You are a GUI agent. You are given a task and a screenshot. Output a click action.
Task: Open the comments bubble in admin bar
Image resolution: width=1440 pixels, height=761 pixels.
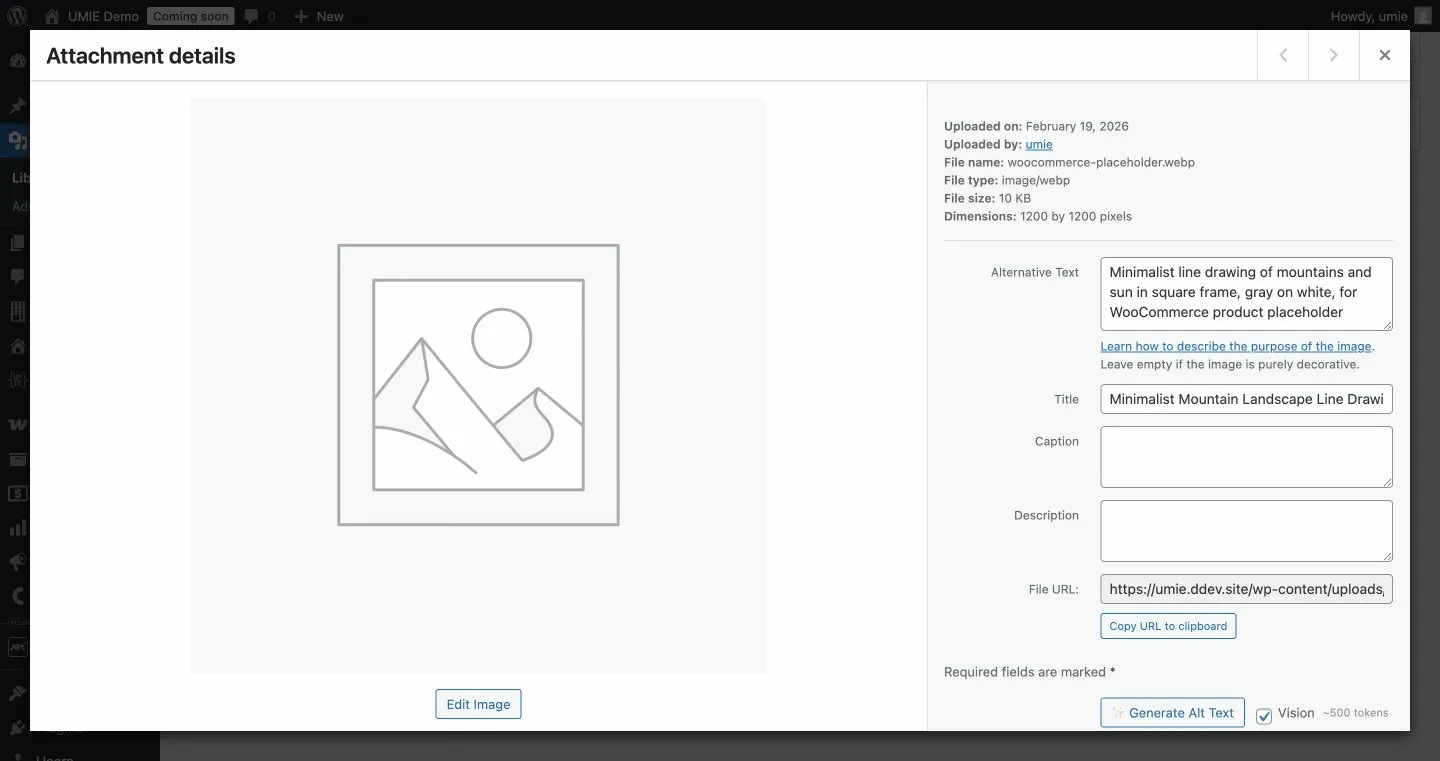click(x=252, y=16)
